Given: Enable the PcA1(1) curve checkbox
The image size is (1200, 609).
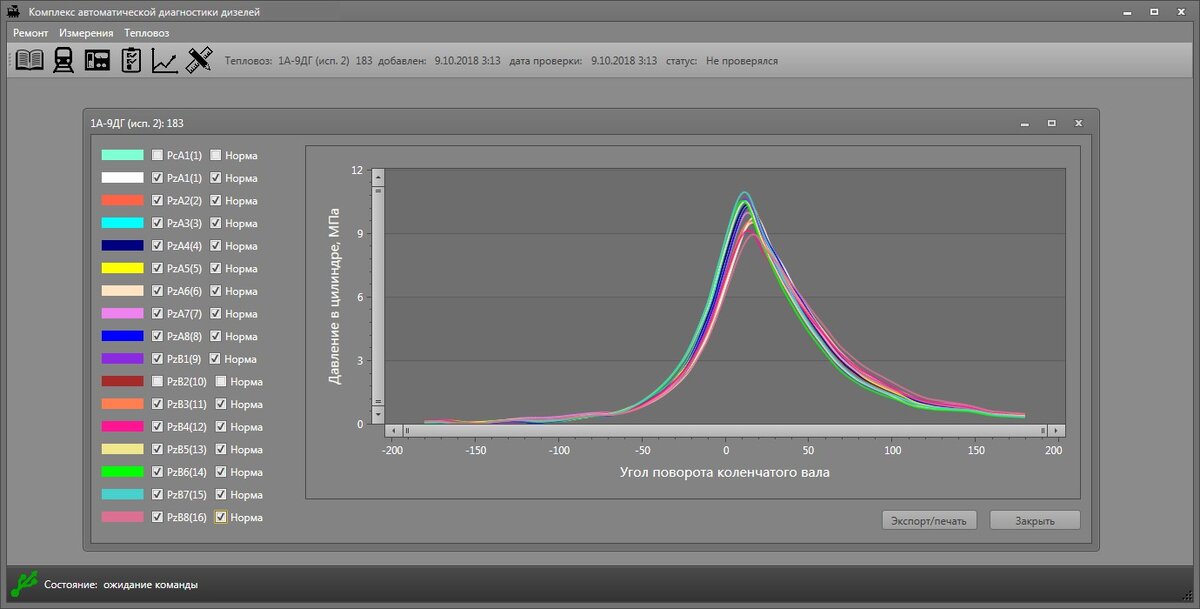Looking at the screenshot, I should 157,155.
